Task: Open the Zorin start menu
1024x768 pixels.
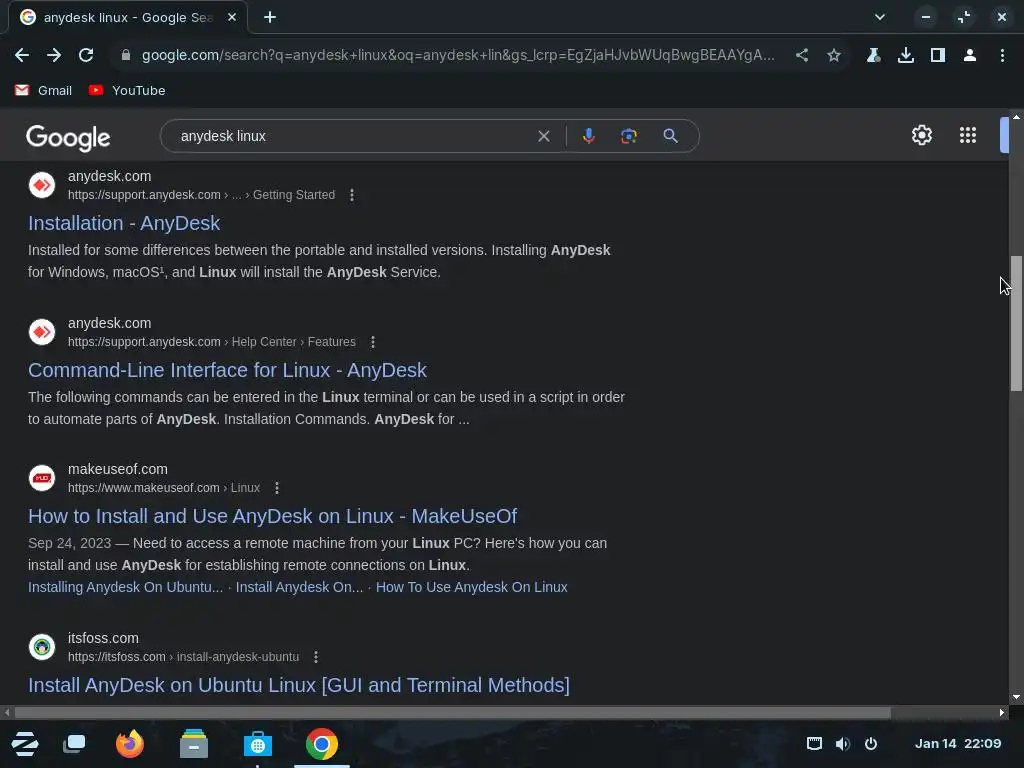Action: [x=25, y=744]
